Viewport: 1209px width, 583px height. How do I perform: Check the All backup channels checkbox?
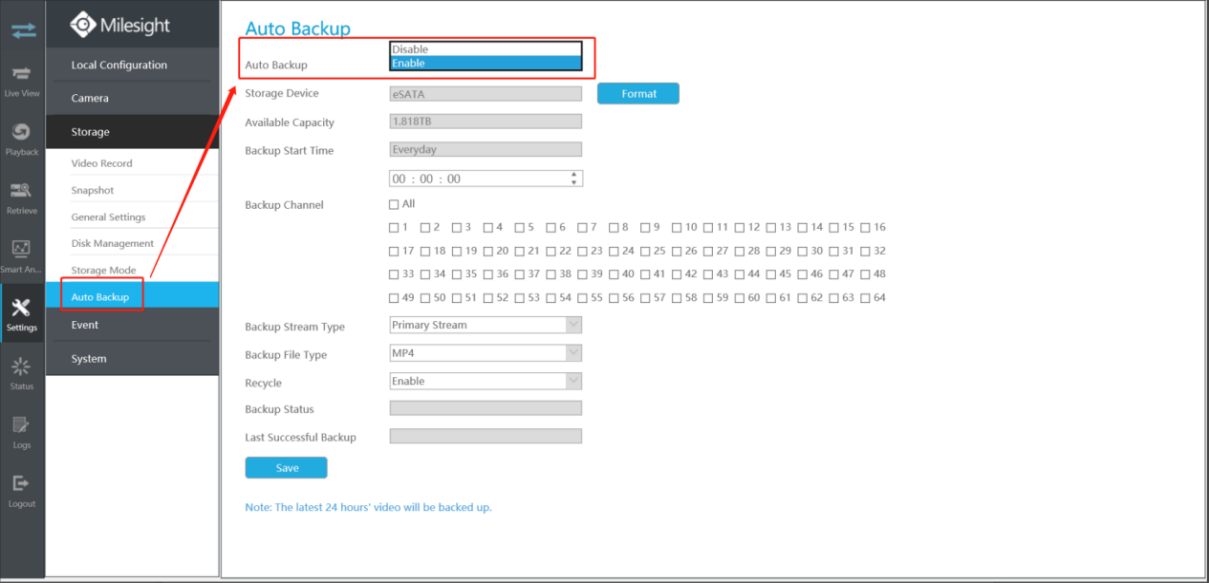(x=394, y=205)
